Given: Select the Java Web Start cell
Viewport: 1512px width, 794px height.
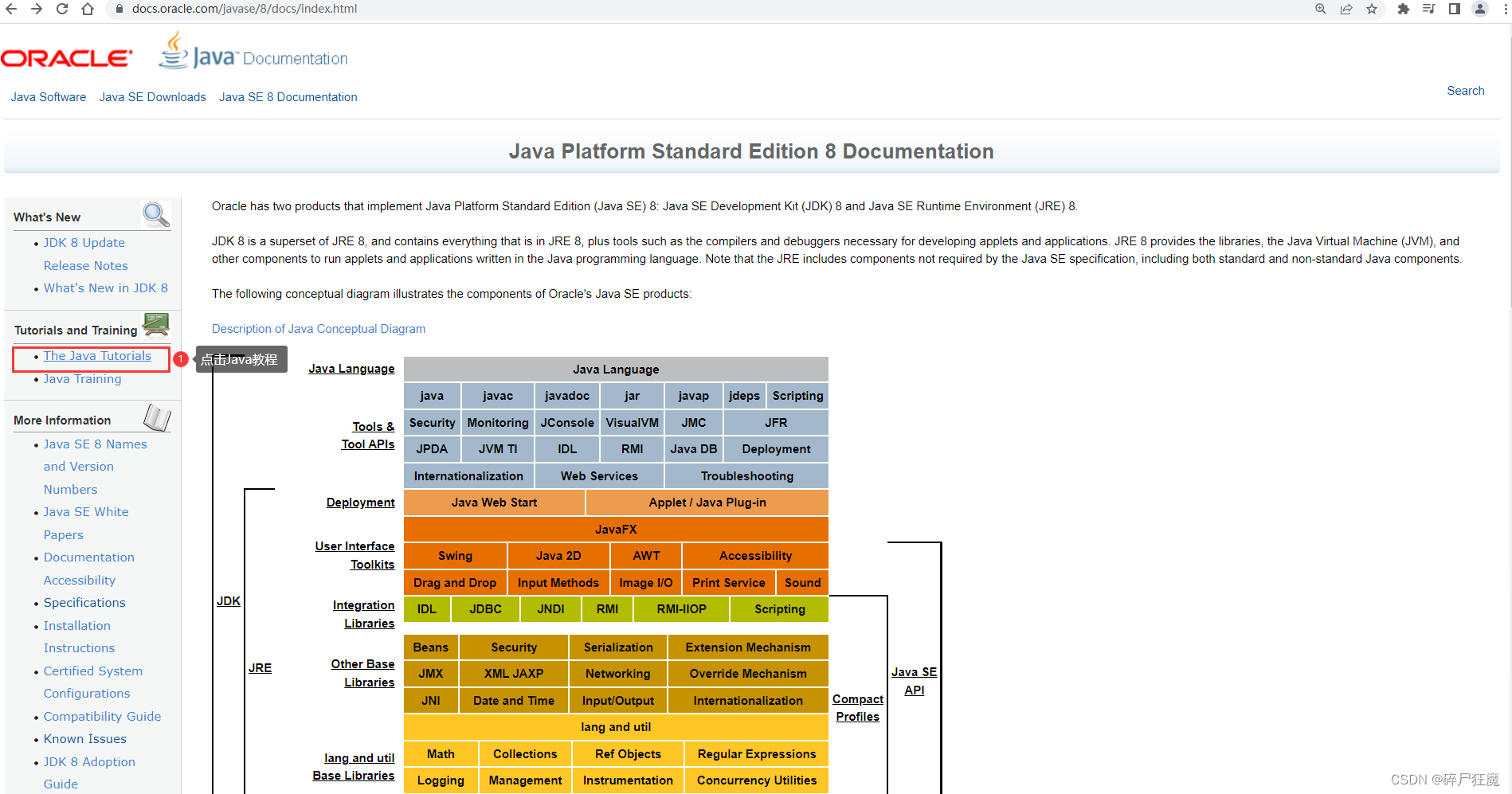Looking at the screenshot, I should click(495, 503).
